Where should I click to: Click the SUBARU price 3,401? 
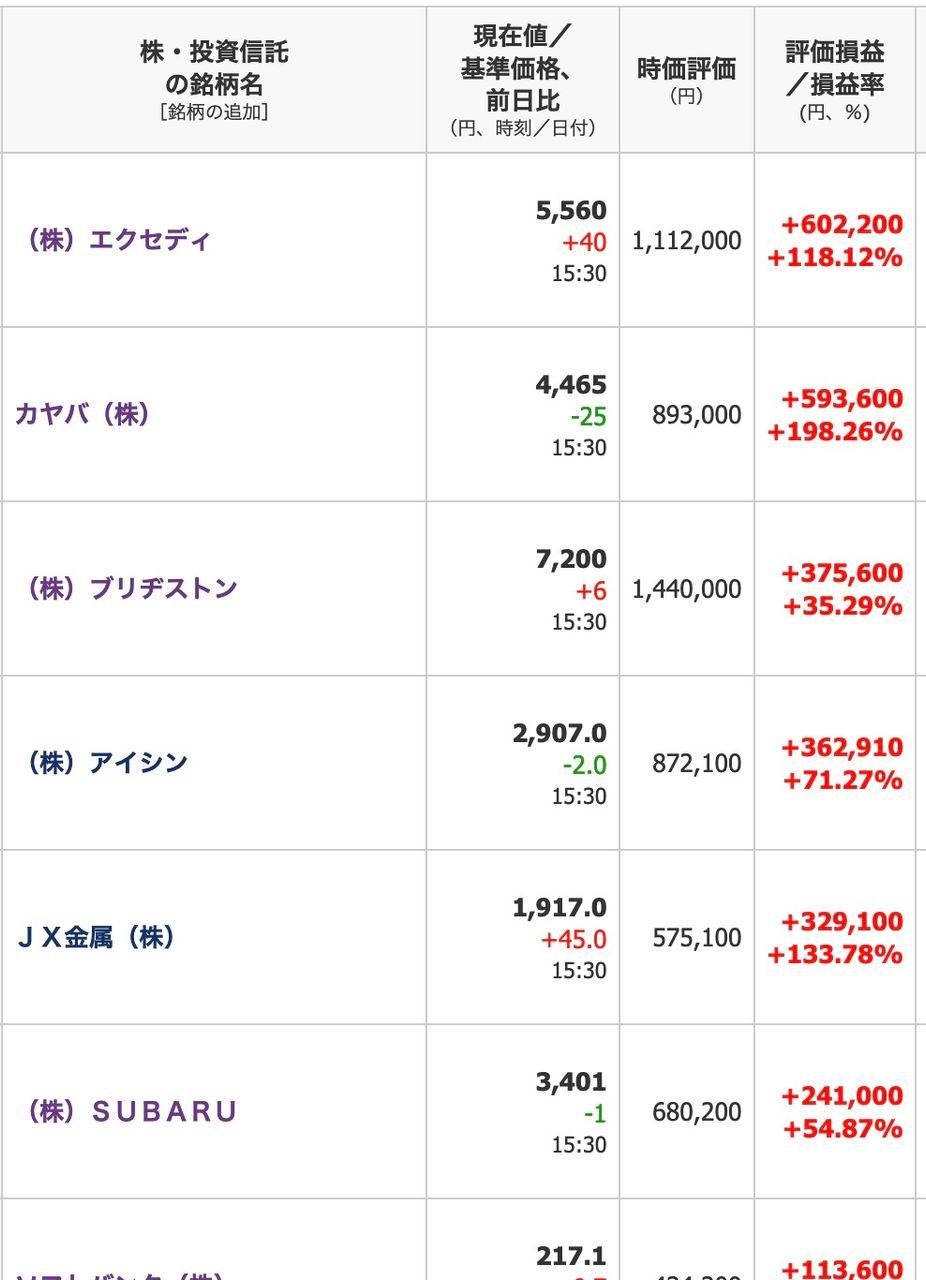[x=571, y=1082]
